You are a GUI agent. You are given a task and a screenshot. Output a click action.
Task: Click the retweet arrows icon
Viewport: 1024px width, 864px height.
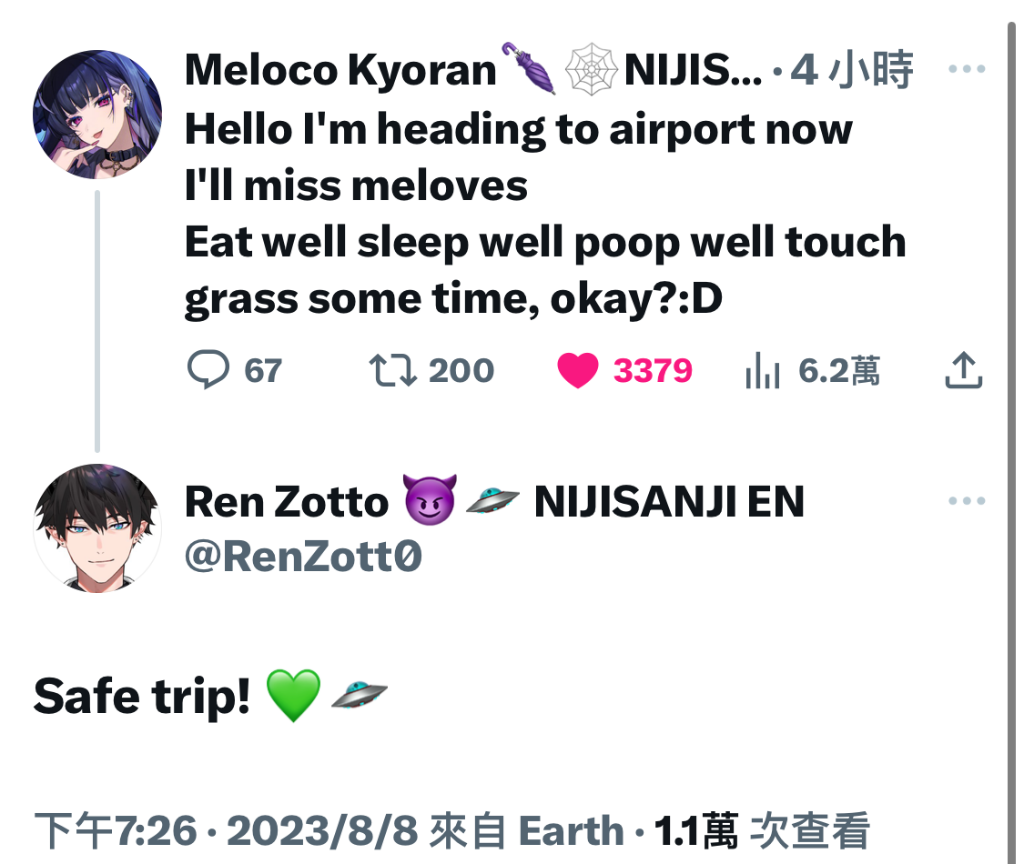(x=392, y=370)
